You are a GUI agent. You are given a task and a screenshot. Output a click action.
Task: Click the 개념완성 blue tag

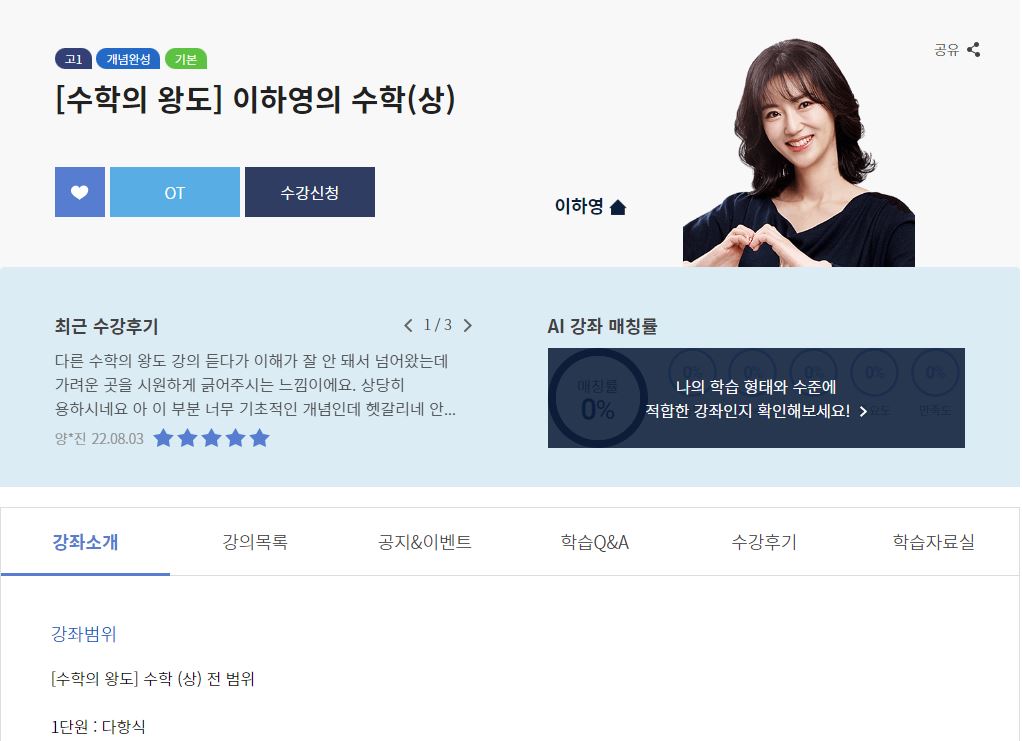click(x=128, y=59)
